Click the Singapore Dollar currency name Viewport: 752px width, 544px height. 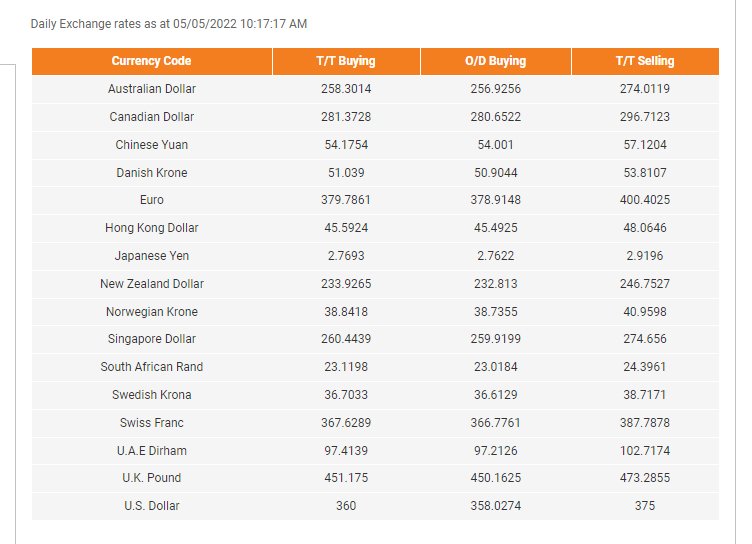pos(152,339)
